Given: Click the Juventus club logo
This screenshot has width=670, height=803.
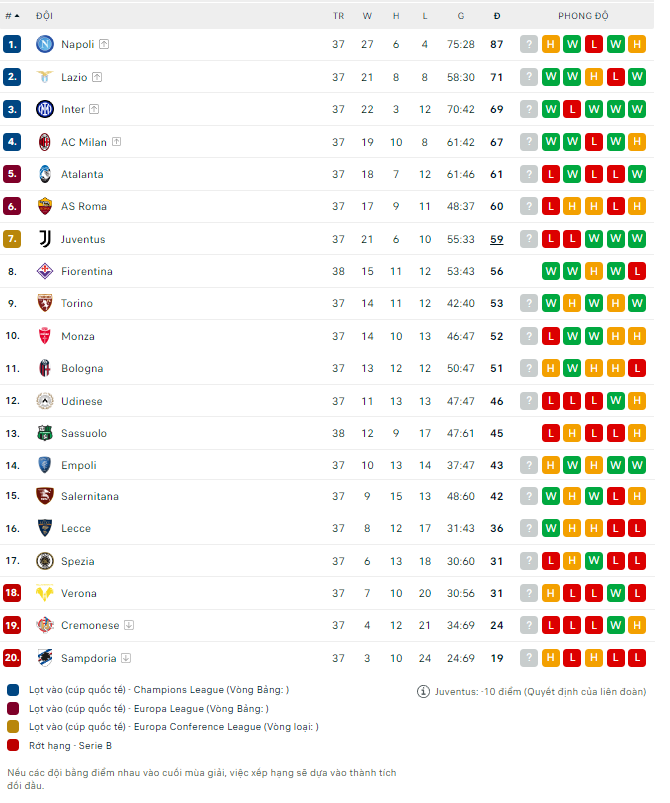Looking at the screenshot, I should pos(44,239).
